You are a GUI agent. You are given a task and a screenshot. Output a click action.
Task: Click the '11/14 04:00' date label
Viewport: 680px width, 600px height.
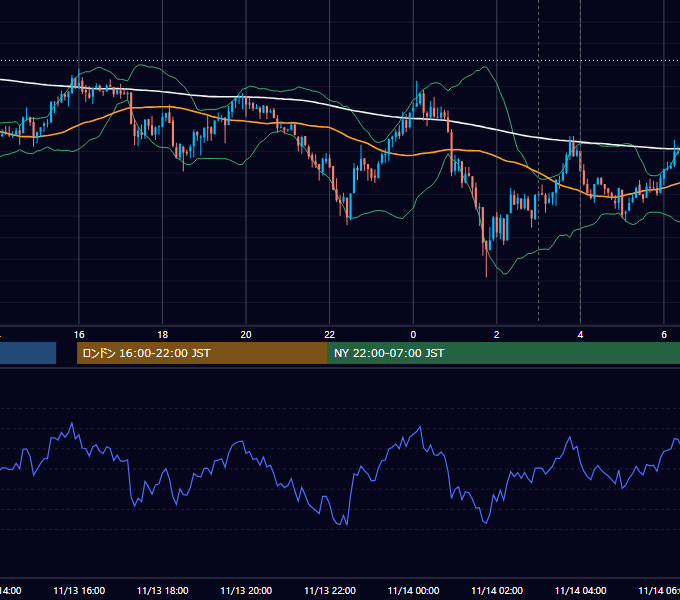click(581, 591)
